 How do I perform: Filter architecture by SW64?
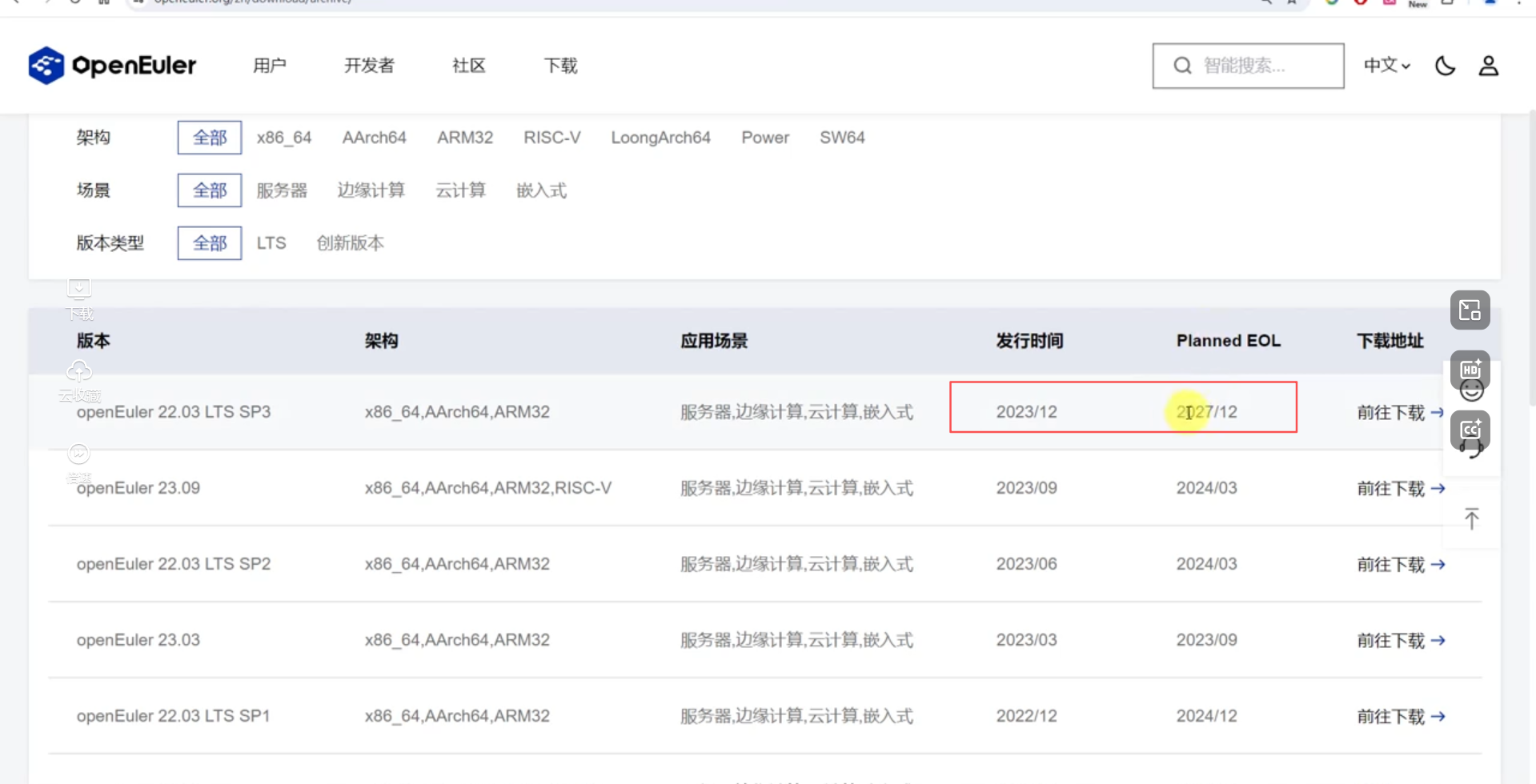click(842, 138)
